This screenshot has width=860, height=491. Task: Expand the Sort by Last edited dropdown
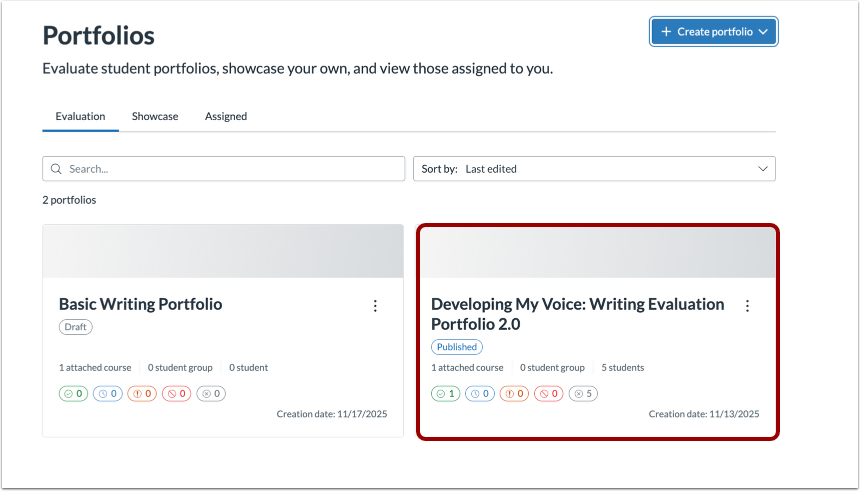594,169
